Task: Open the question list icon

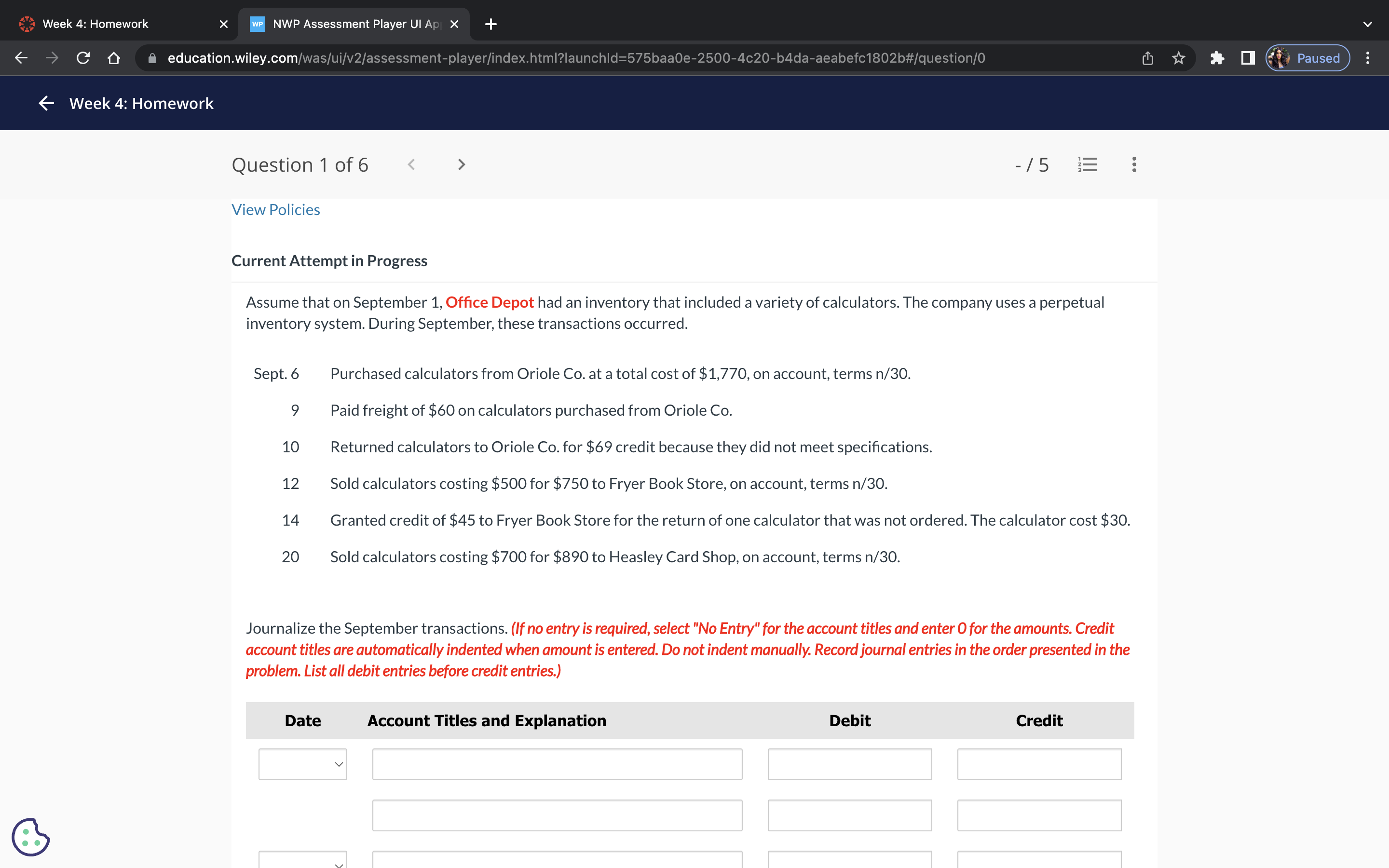Action: pyautogui.click(x=1087, y=165)
